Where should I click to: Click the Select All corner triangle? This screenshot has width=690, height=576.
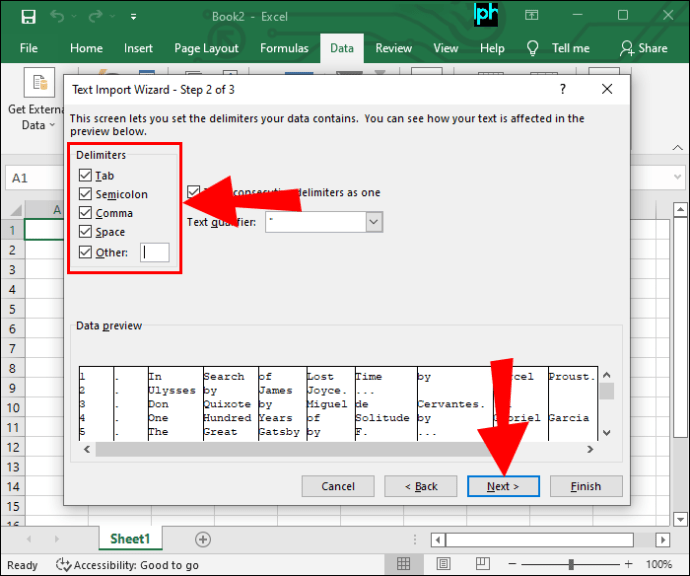pos(15,210)
